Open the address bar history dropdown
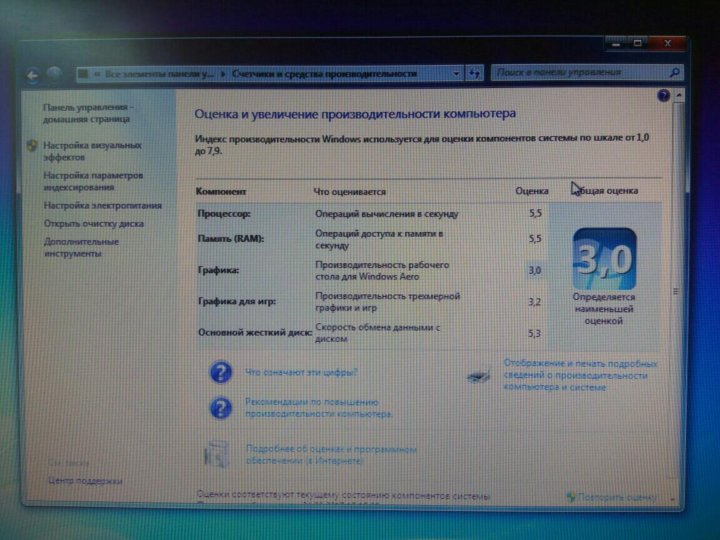720x540 pixels. [x=456, y=73]
